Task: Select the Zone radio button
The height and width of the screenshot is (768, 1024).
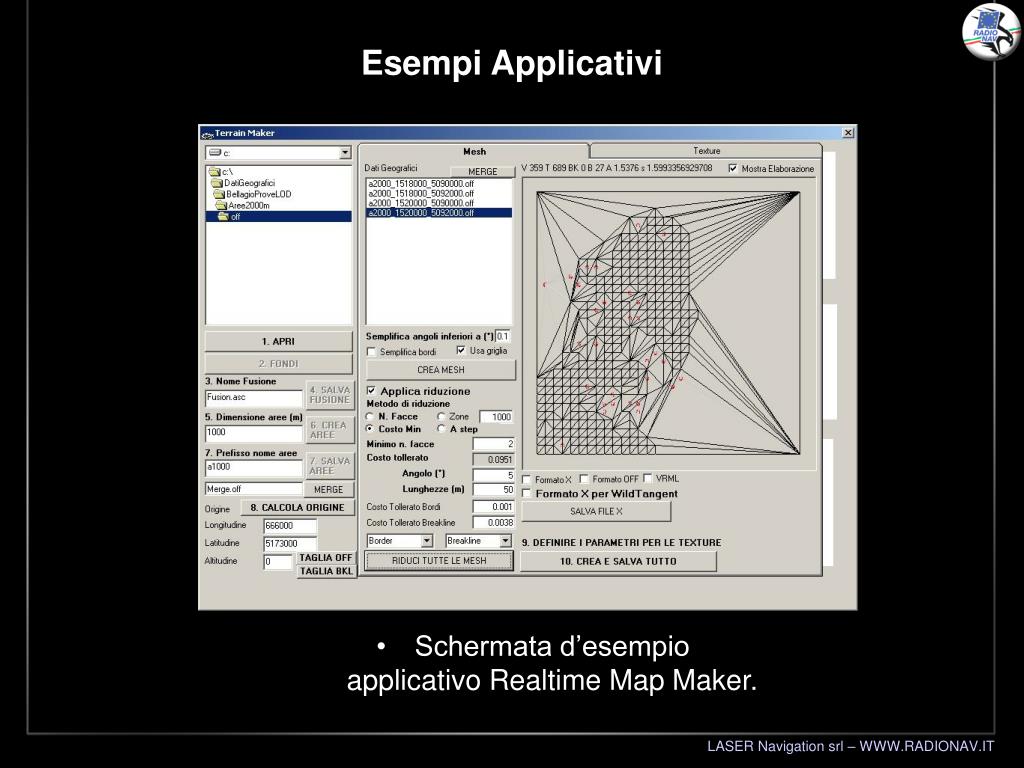Action: click(x=441, y=416)
